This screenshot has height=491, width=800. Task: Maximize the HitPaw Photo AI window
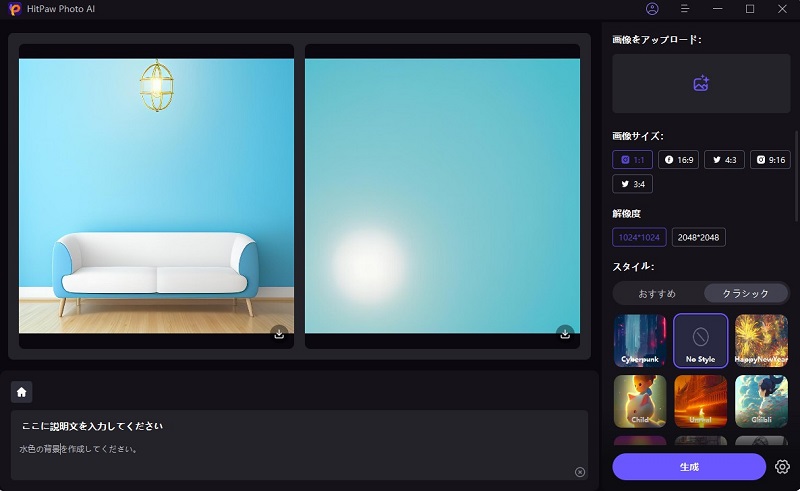tap(750, 9)
